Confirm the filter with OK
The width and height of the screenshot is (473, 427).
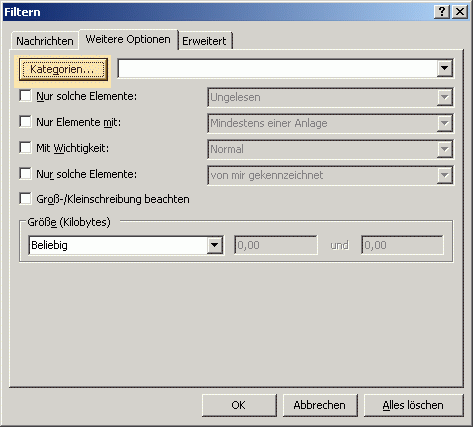(x=239, y=405)
